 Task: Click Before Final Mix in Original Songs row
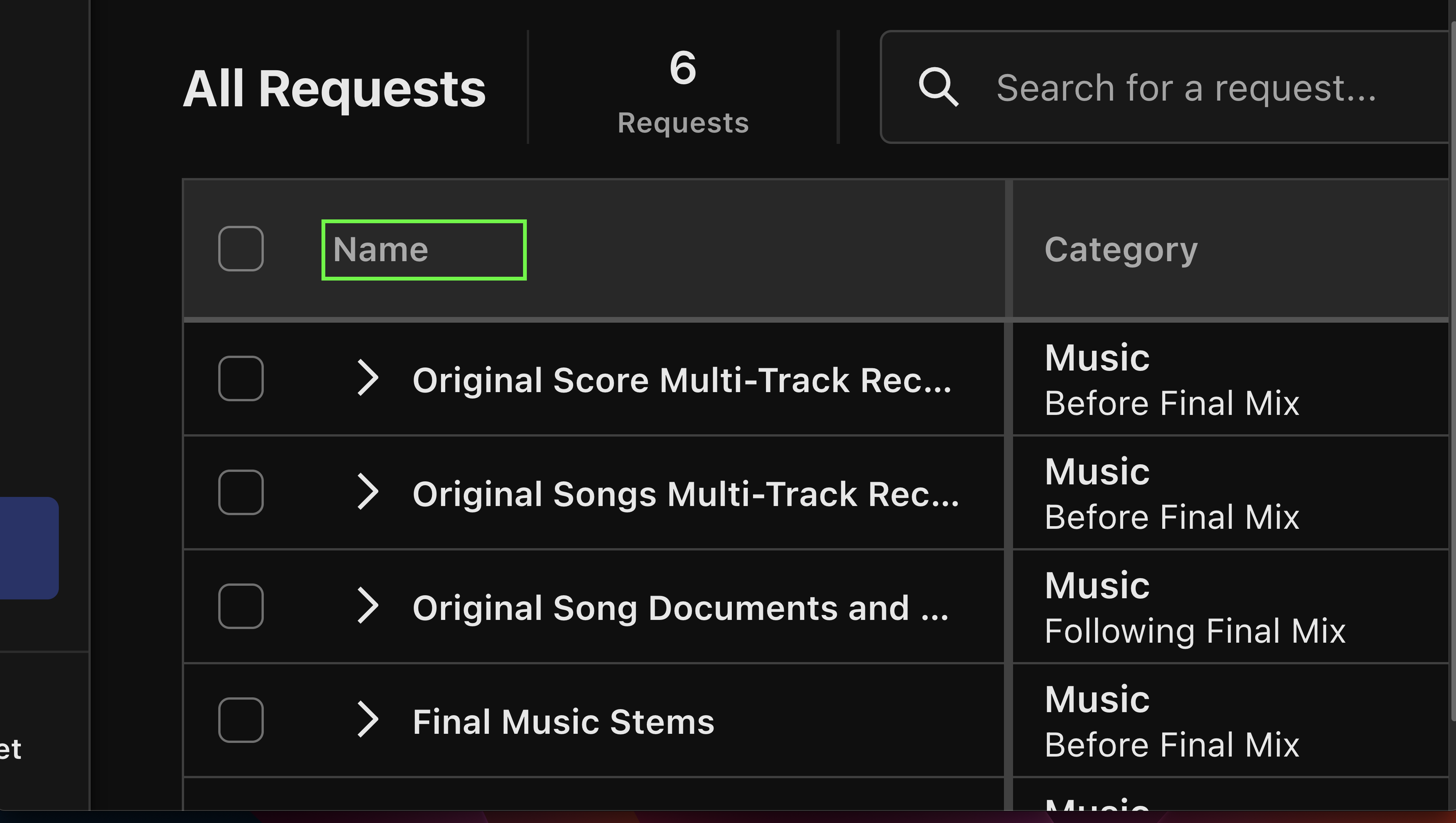tap(1172, 517)
